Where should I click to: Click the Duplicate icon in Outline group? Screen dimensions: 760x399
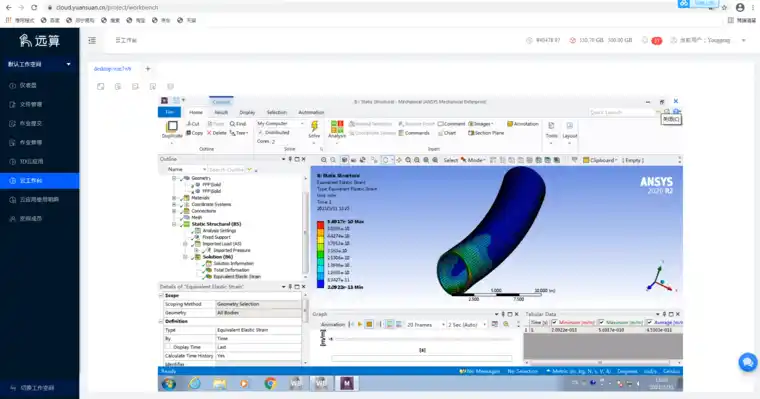(172, 127)
